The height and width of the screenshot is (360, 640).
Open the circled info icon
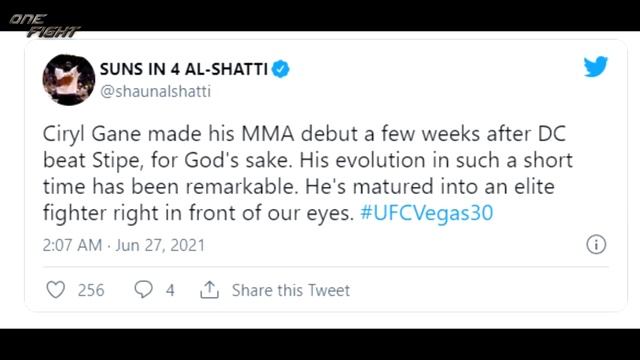click(596, 244)
